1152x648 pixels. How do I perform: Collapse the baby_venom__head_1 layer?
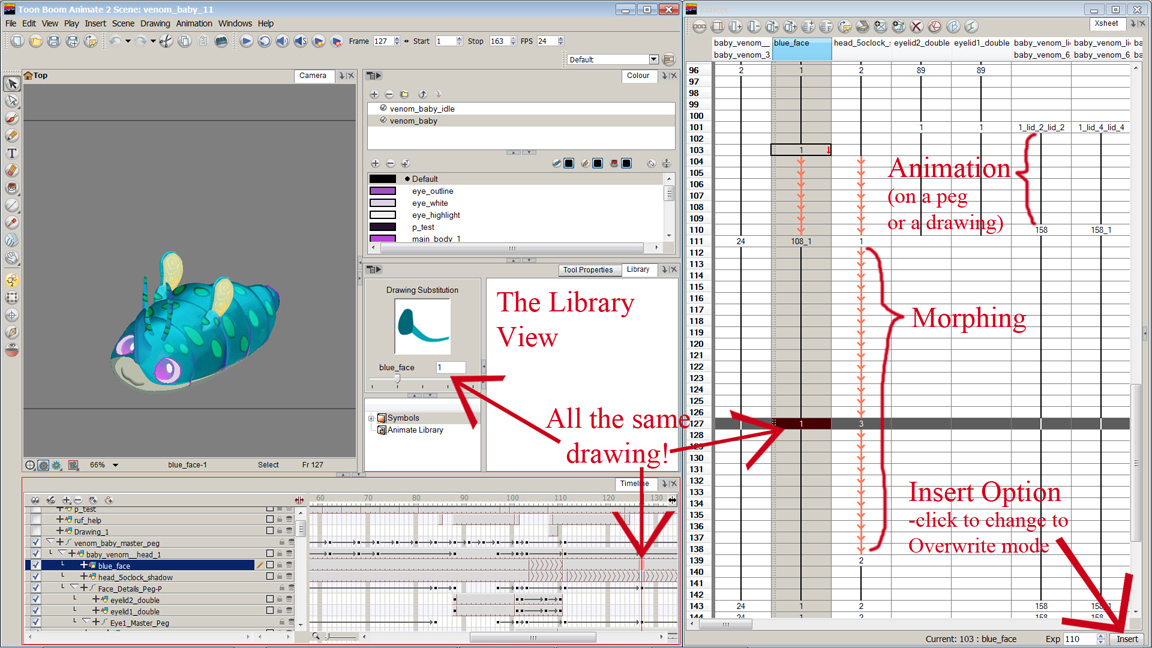pyautogui.click(x=61, y=554)
